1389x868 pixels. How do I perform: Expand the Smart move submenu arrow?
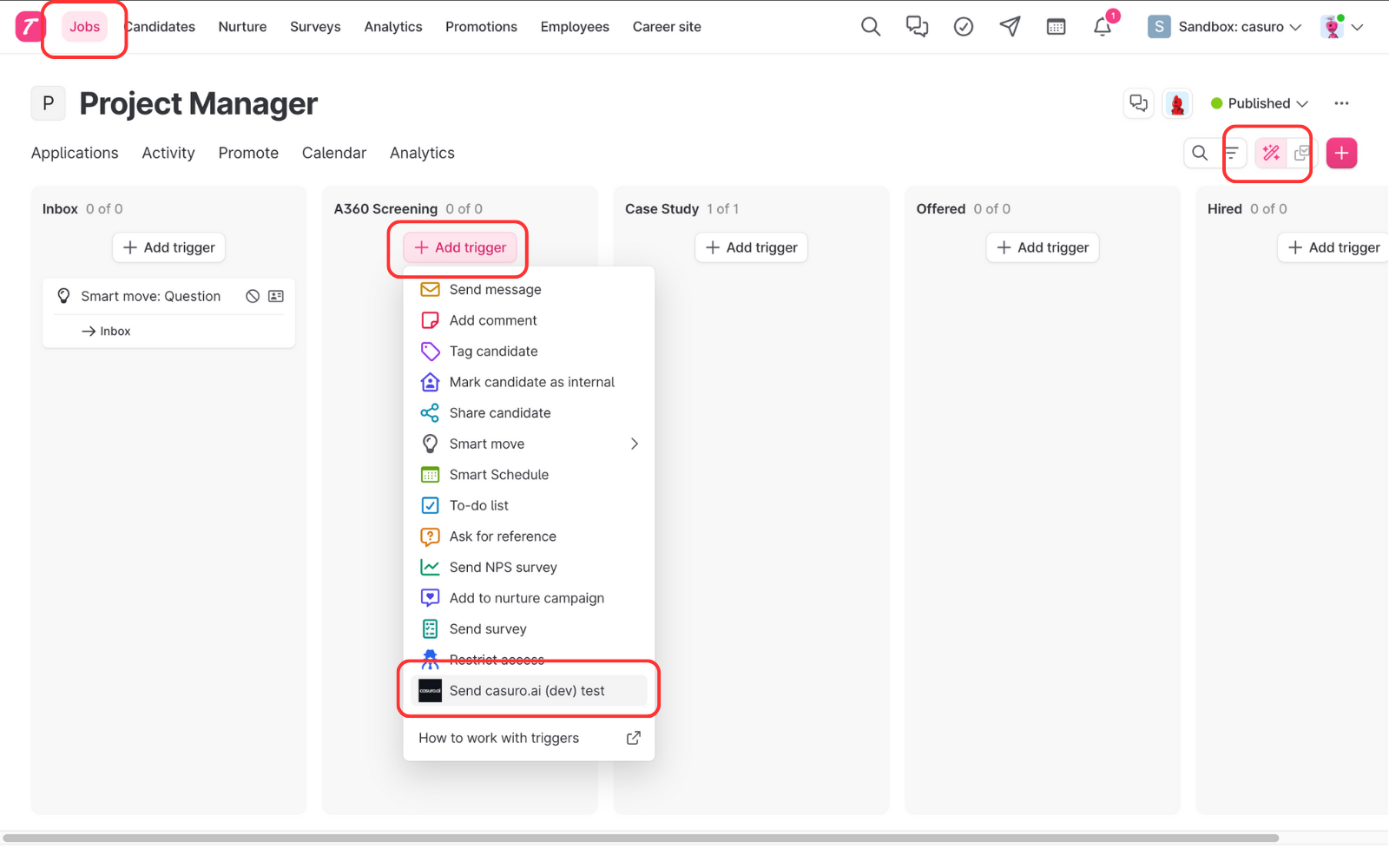tap(635, 444)
